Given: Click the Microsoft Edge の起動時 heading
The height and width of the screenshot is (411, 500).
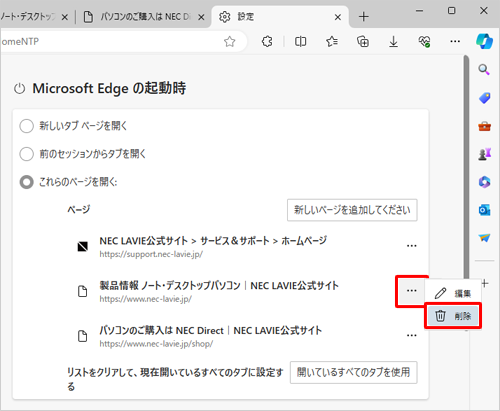Looking at the screenshot, I should point(109,88).
